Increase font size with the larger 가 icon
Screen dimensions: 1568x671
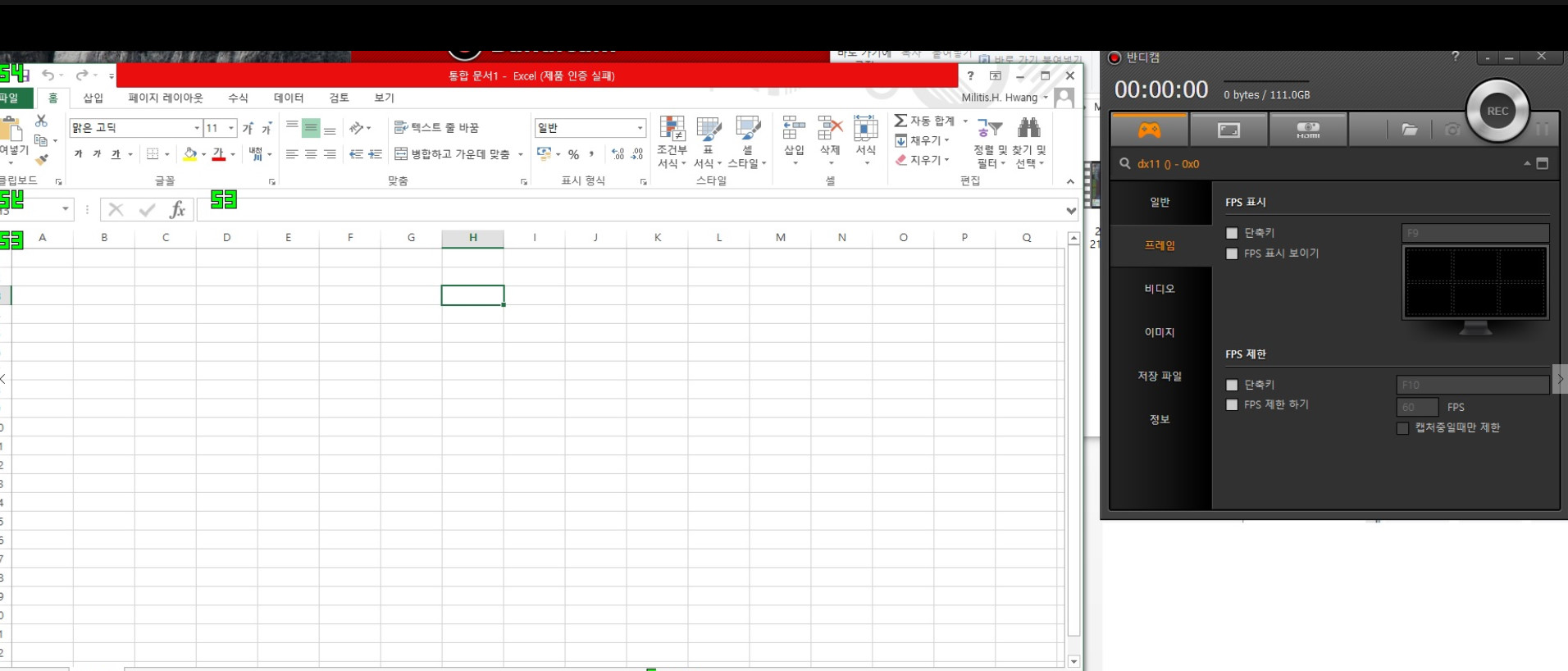coord(248,128)
